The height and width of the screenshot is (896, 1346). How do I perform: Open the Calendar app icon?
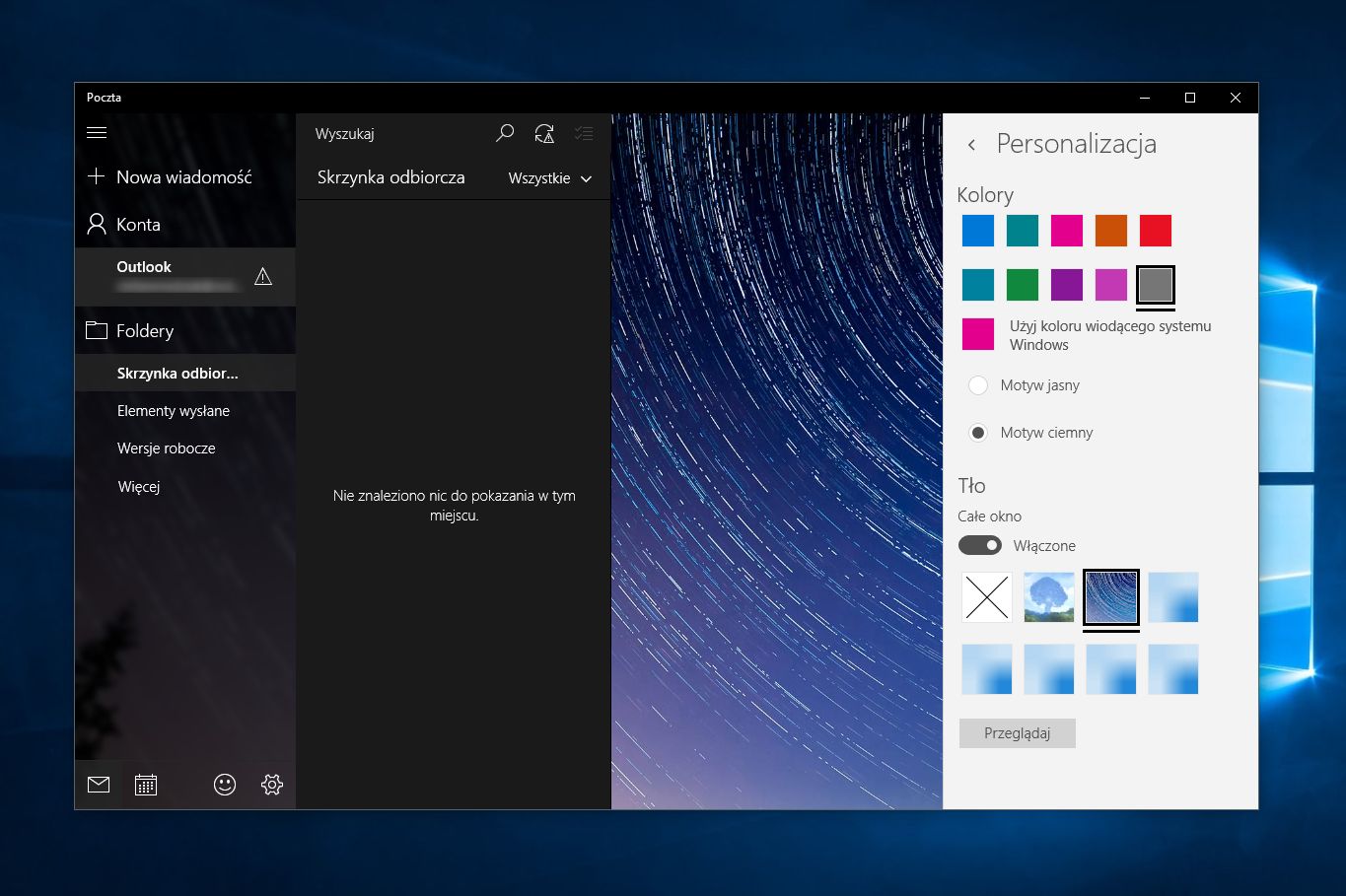pos(146,785)
